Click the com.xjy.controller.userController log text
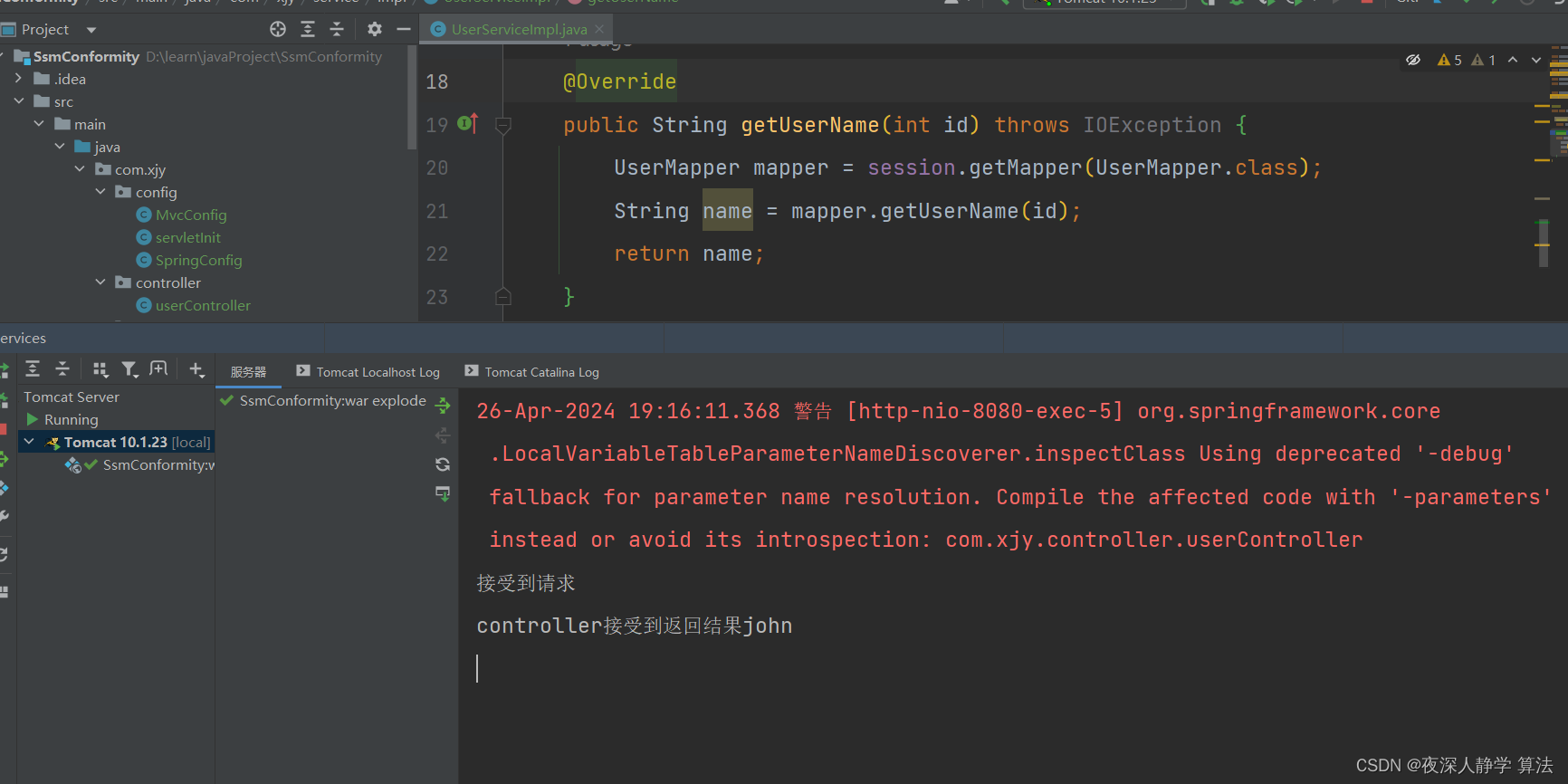Viewport: 1568px width, 784px height. point(1154,540)
